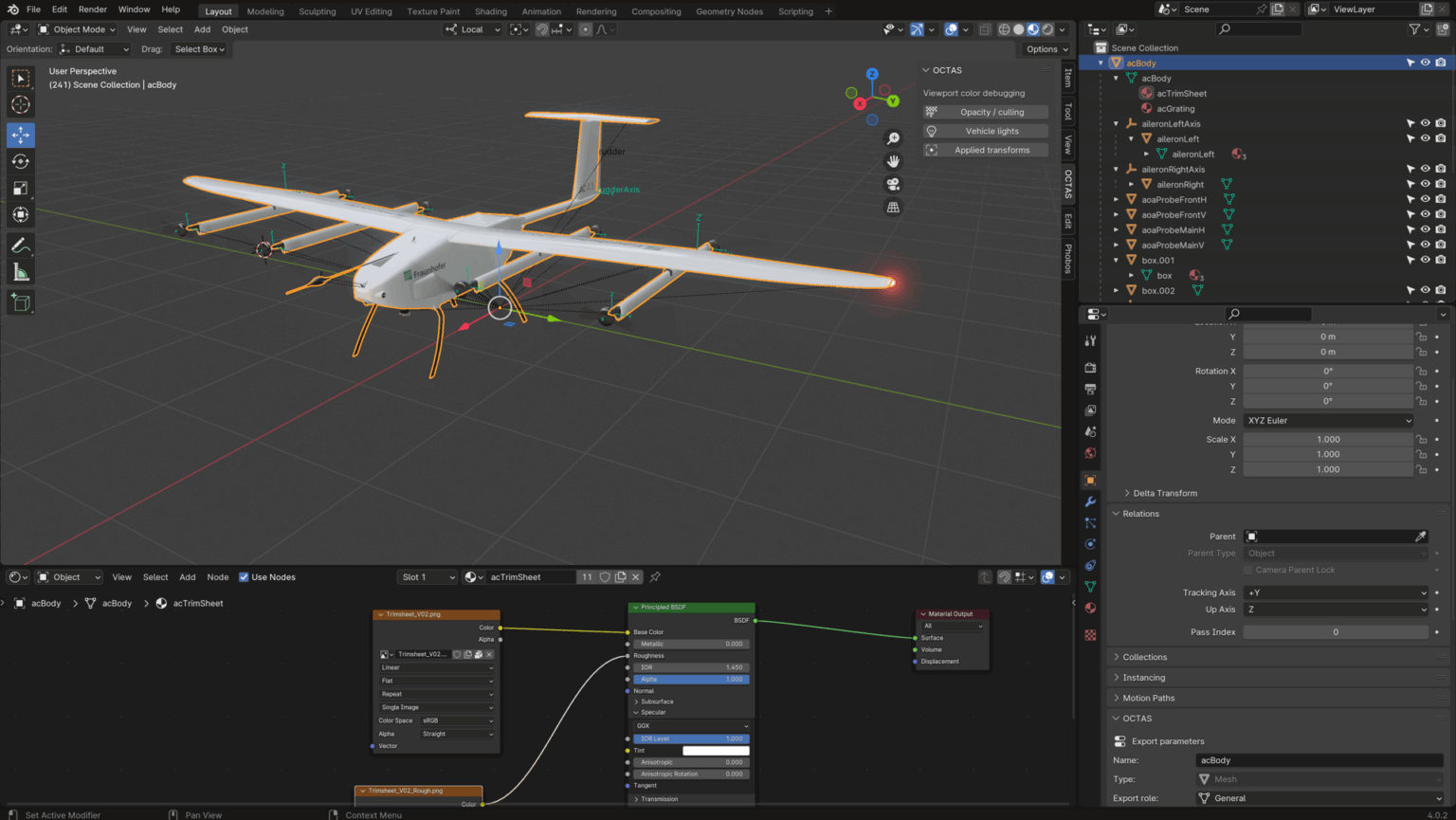The height and width of the screenshot is (820, 1456).
Task: Select the Measure tool
Action: pos(20,274)
